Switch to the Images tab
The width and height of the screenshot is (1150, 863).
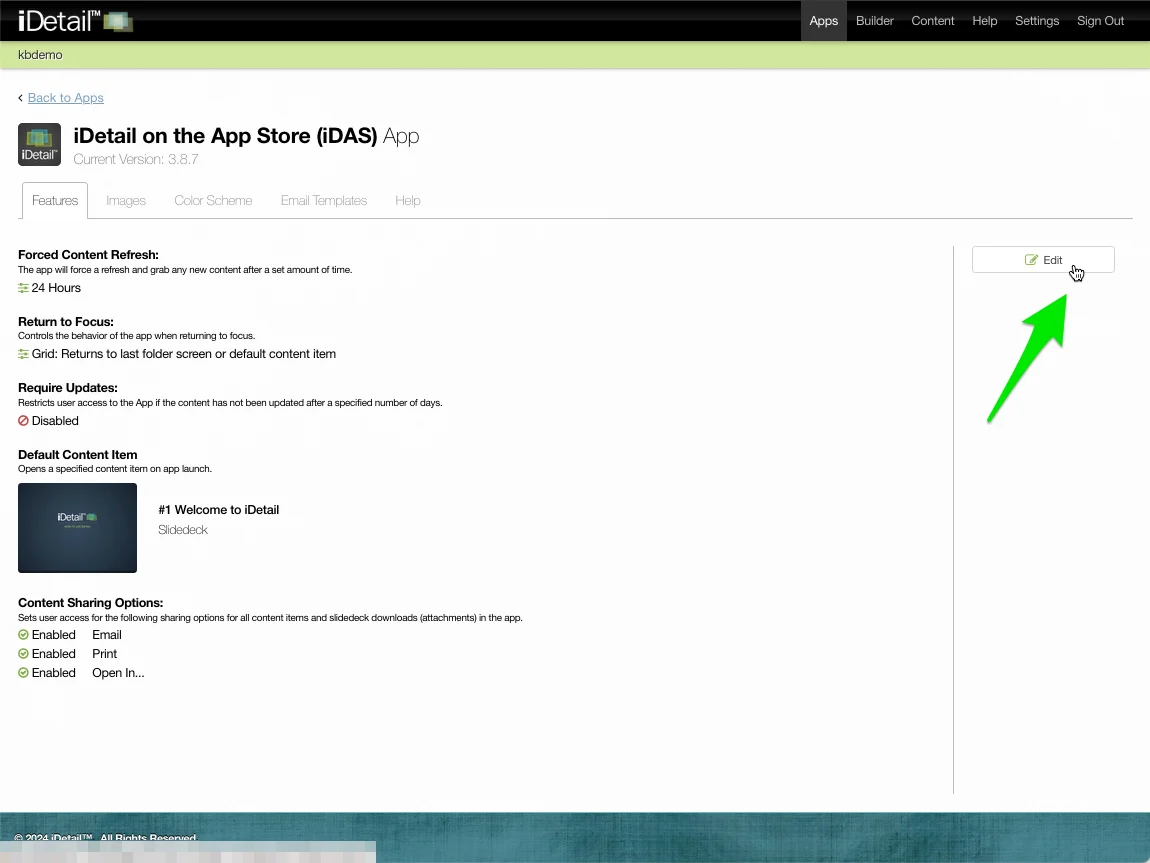coord(125,200)
